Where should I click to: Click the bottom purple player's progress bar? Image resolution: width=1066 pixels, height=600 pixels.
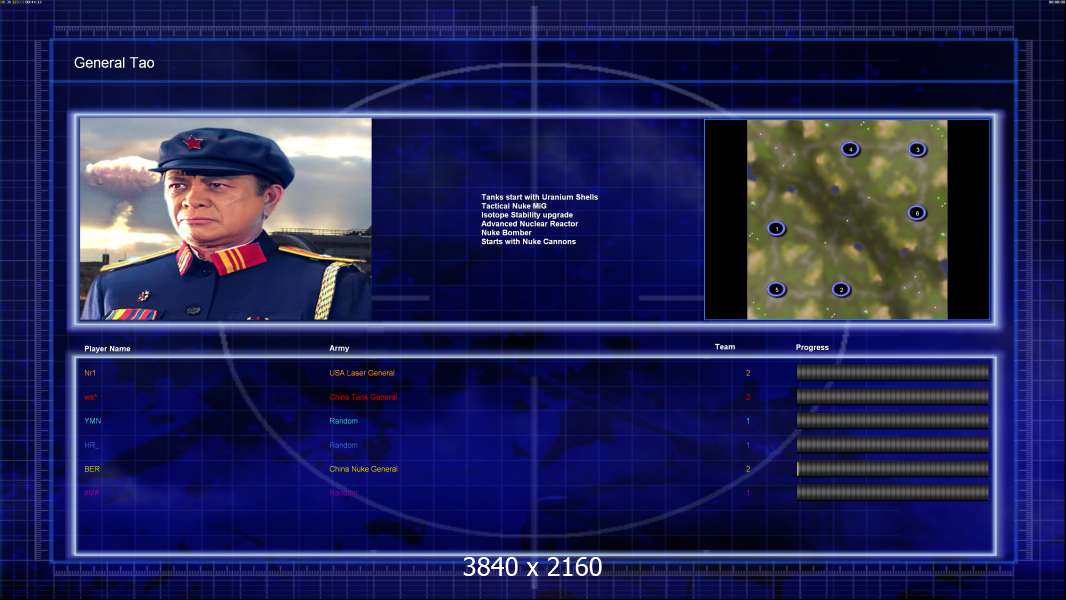tap(893, 492)
